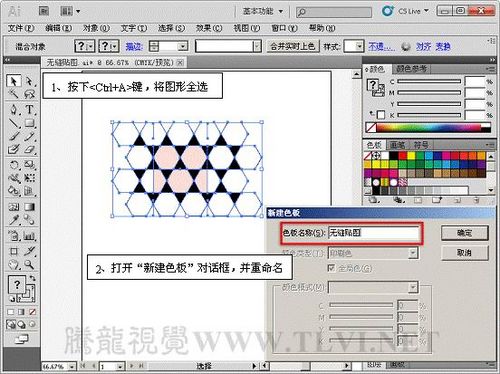This screenshot has height=374, width=500.
Task: Select the Rectangle tool
Action: pos(30,123)
